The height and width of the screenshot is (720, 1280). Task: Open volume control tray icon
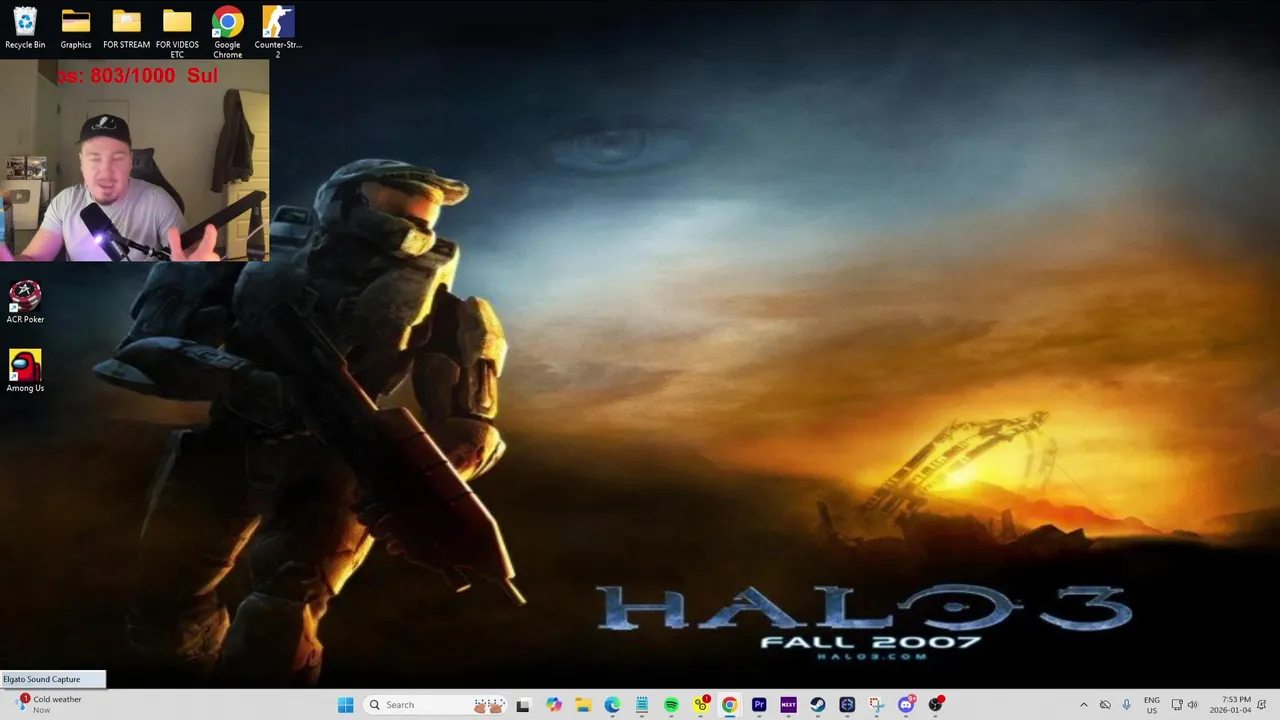click(x=1192, y=705)
